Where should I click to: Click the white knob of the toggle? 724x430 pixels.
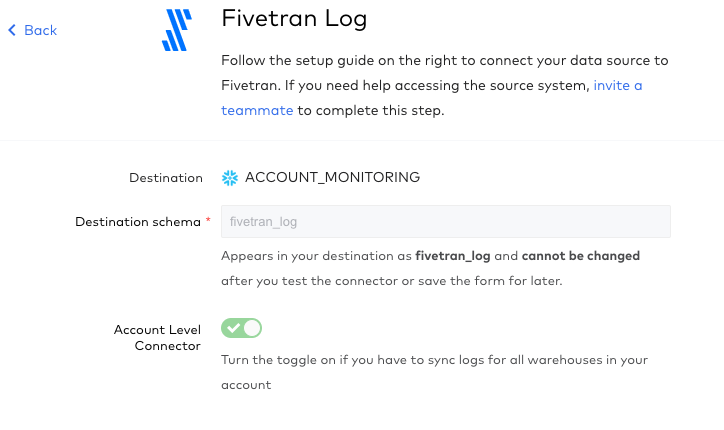pyautogui.click(x=252, y=328)
